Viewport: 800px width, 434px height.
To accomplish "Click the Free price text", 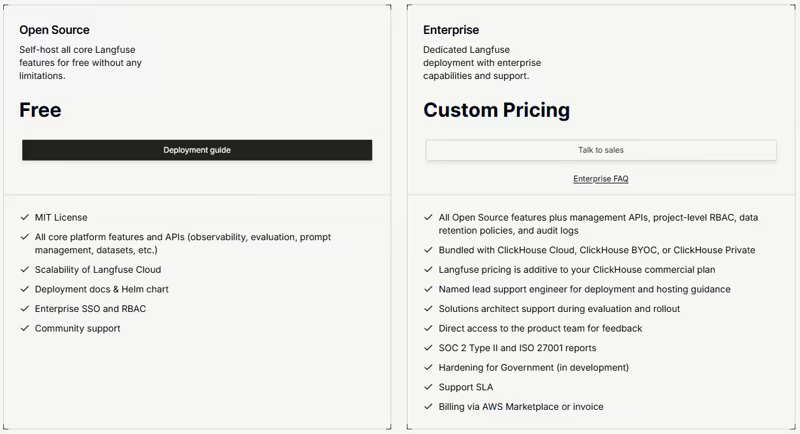I will (40, 110).
